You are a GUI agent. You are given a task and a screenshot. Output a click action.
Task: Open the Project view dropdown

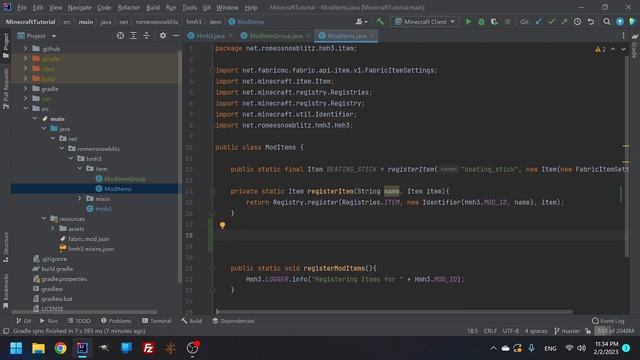click(37, 36)
